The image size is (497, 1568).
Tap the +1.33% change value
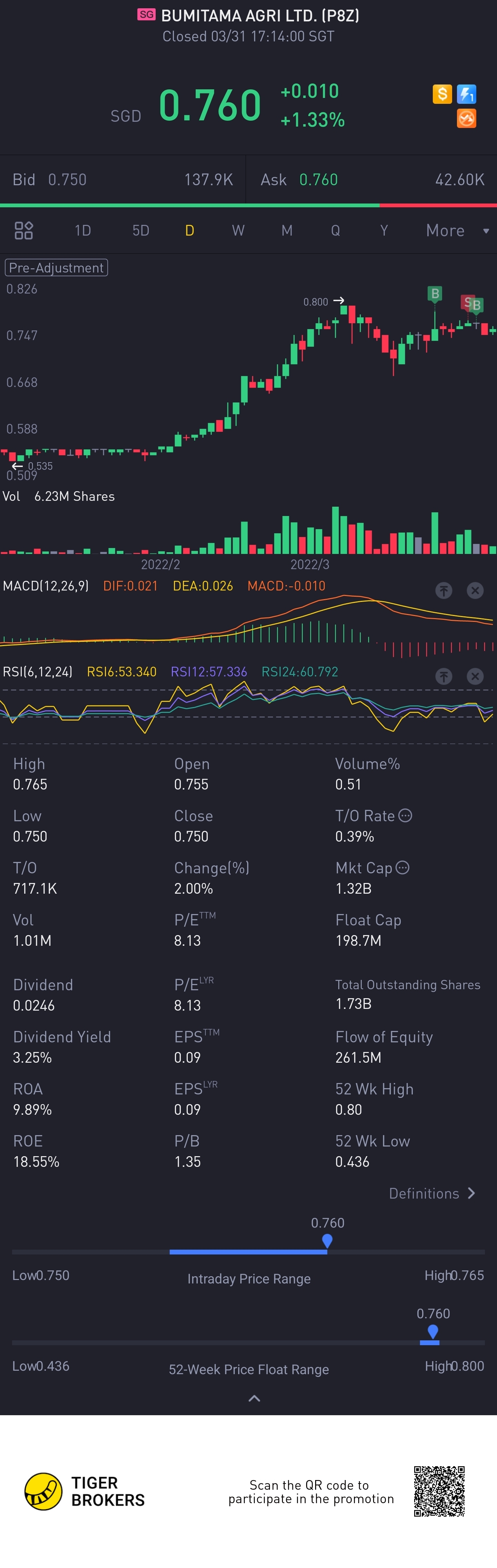coord(312,120)
